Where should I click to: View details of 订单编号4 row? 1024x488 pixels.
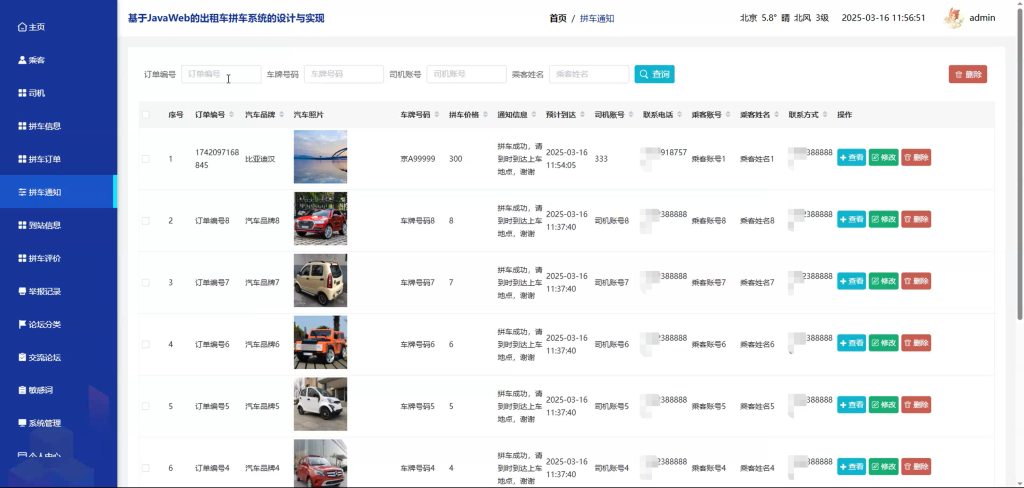[x=852, y=466]
